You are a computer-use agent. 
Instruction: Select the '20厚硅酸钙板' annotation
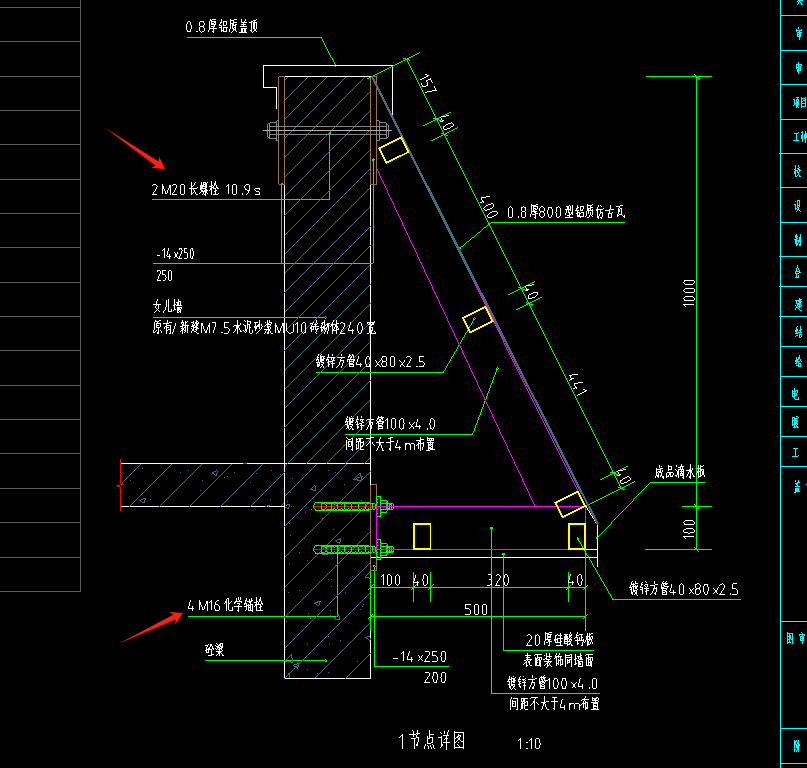(x=559, y=639)
